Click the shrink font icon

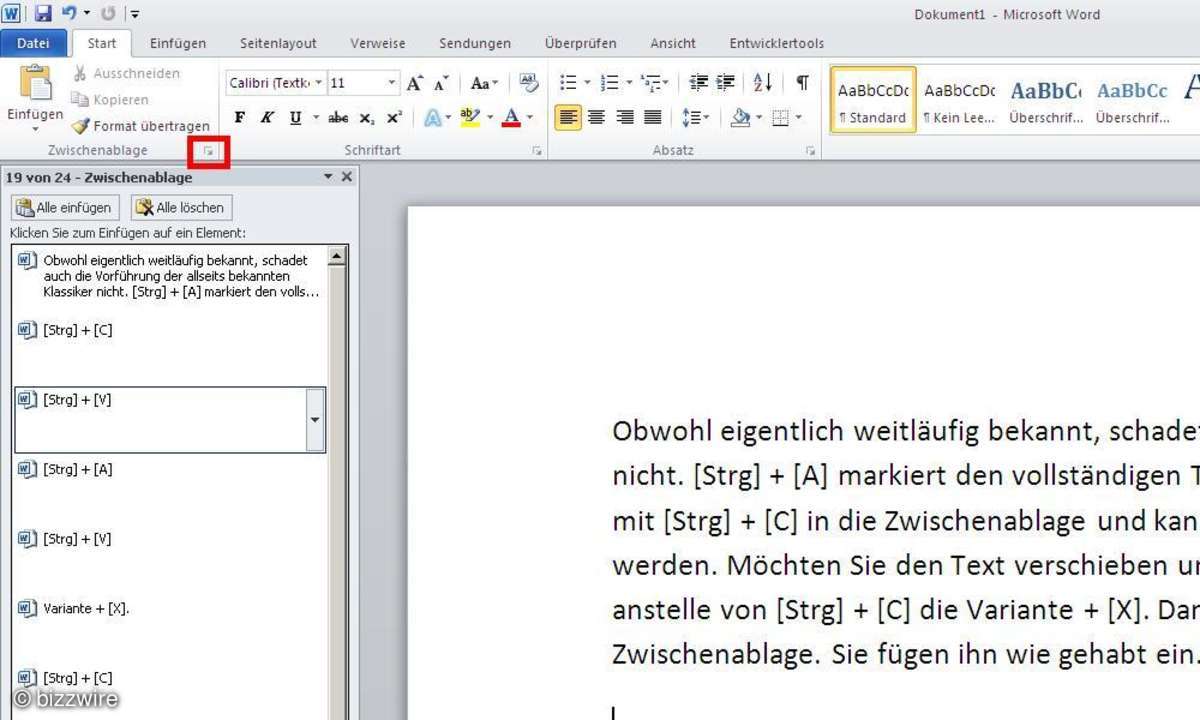pos(441,83)
